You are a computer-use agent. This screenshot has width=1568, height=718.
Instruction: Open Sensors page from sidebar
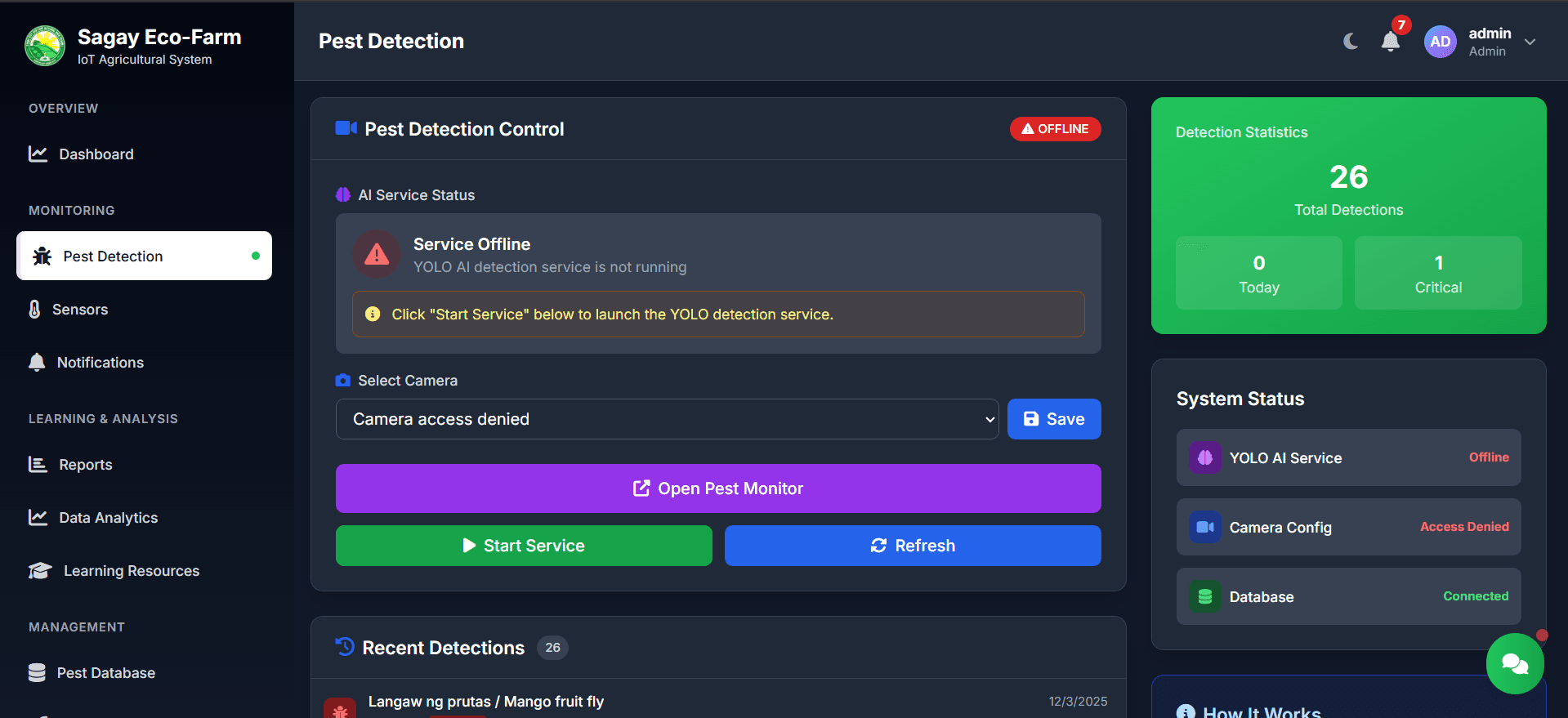[144, 310]
